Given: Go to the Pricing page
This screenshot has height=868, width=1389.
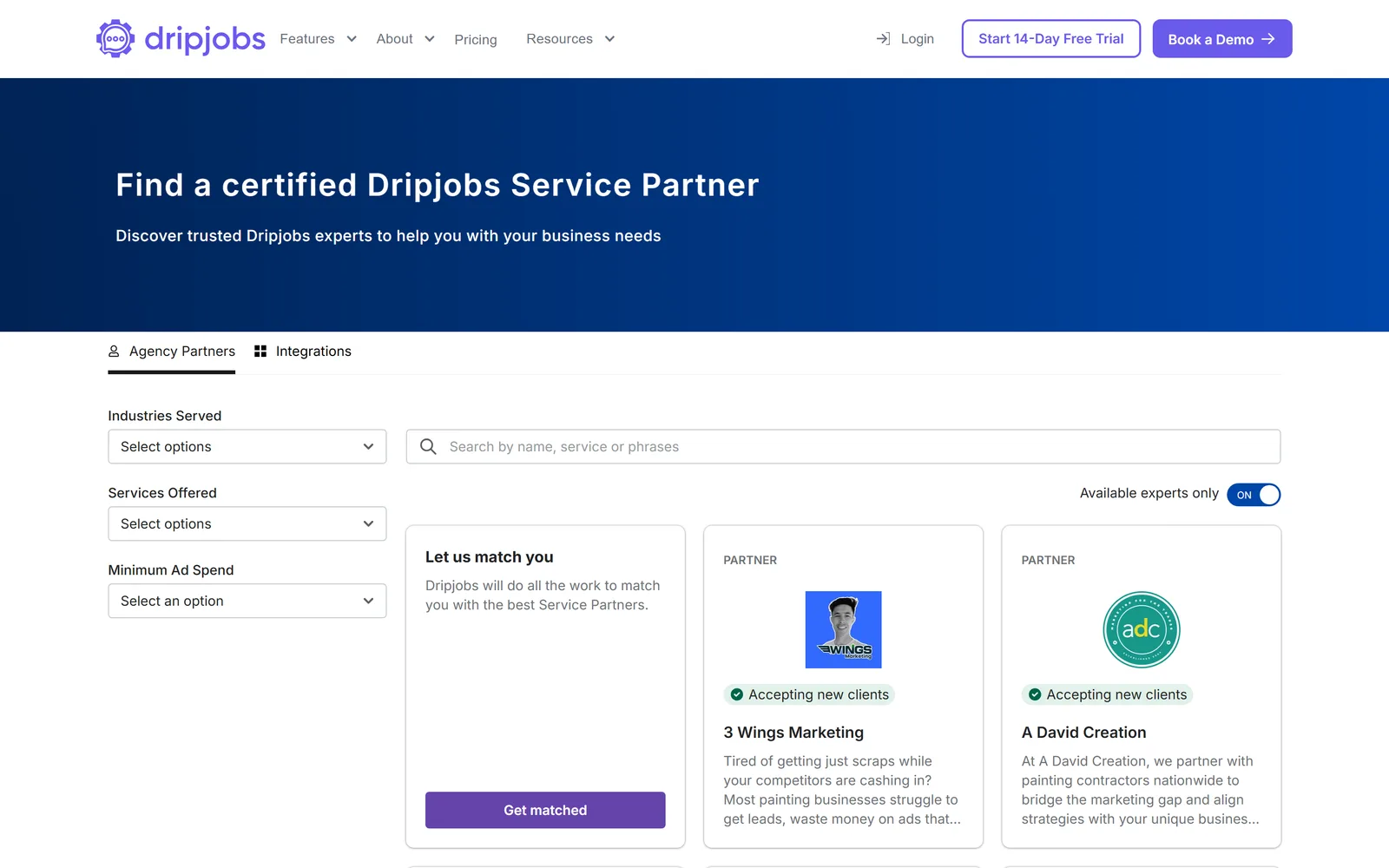Looking at the screenshot, I should [476, 40].
